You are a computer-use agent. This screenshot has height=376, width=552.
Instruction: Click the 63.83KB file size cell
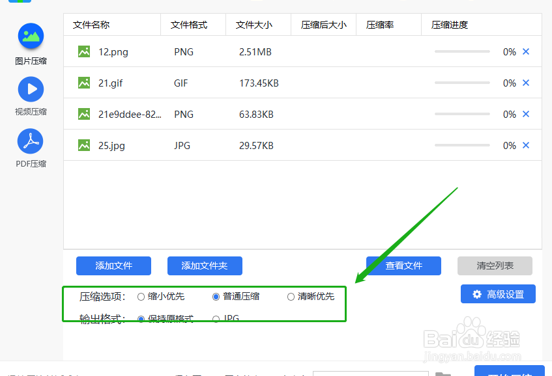point(256,114)
